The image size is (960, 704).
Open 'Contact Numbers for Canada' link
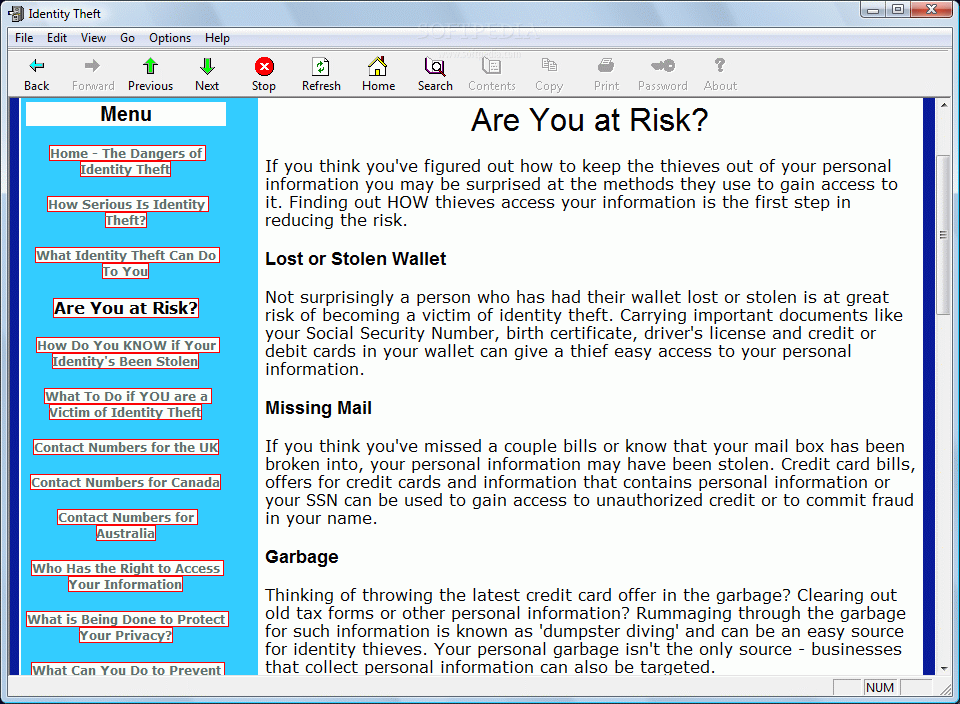point(126,482)
